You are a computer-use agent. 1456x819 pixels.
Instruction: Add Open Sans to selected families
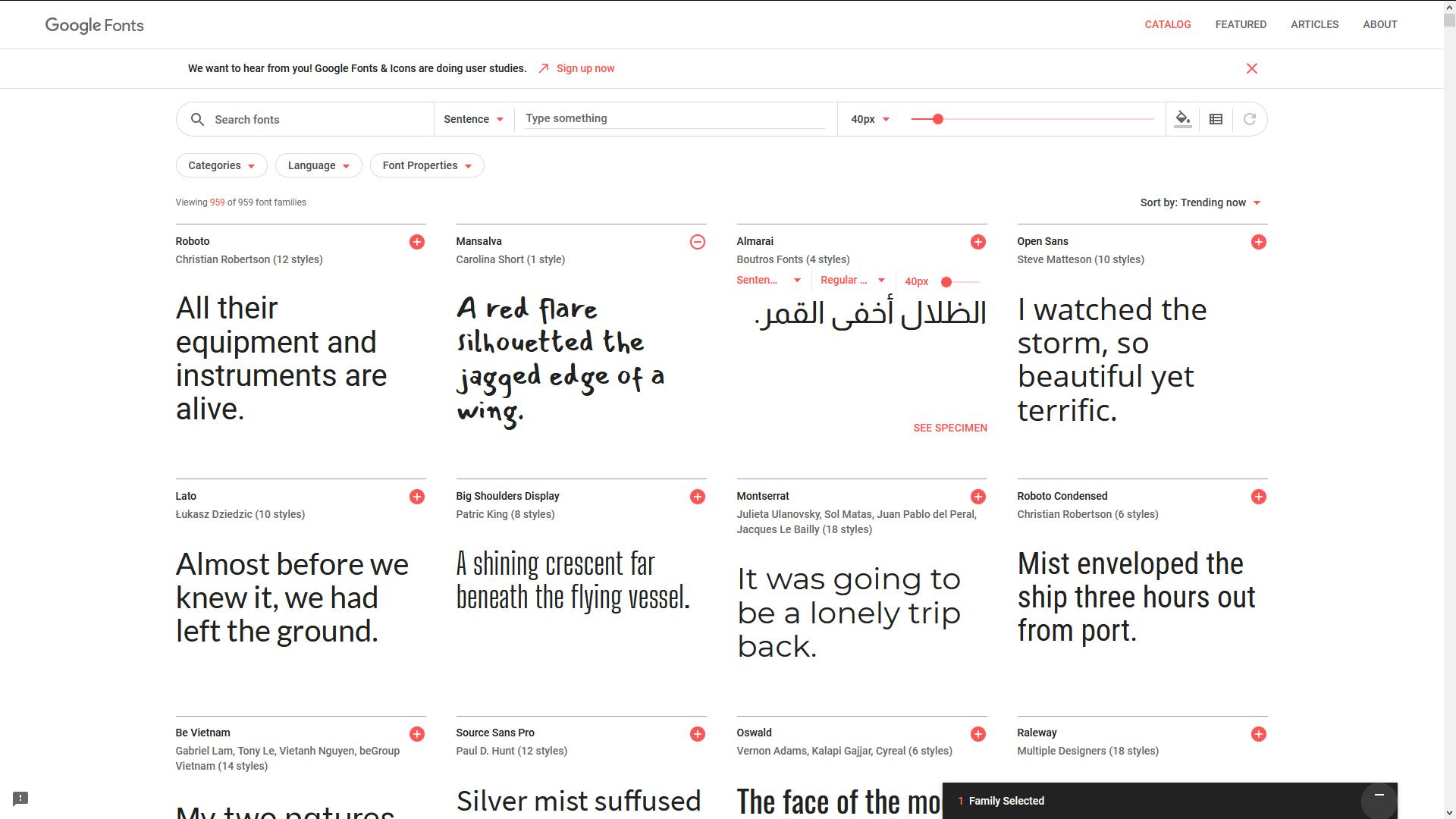1258,241
